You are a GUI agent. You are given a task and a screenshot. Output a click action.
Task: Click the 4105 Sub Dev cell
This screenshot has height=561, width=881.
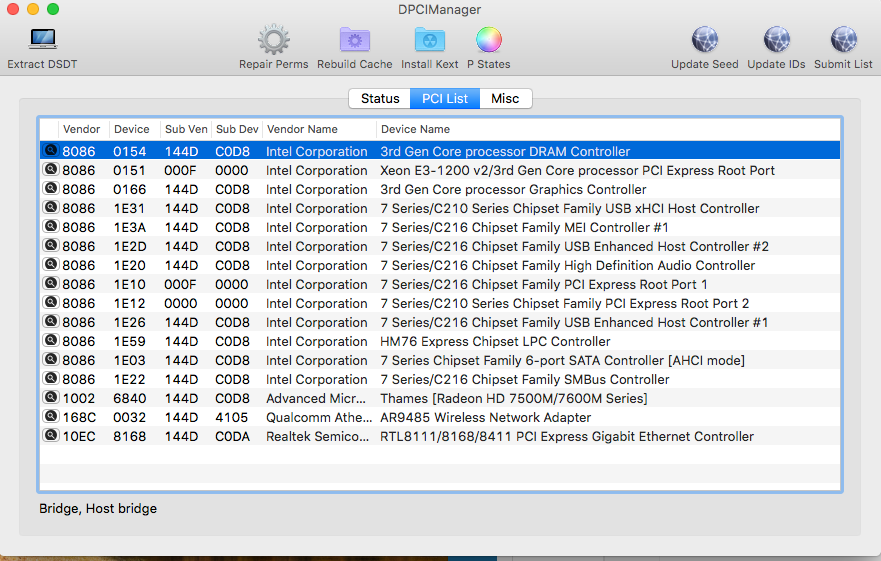(x=231, y=418)
